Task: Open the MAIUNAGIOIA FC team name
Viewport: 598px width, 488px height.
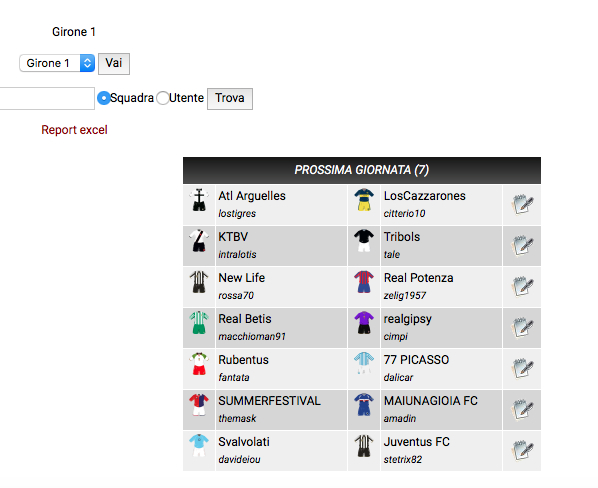Action: tap(431, 401)
